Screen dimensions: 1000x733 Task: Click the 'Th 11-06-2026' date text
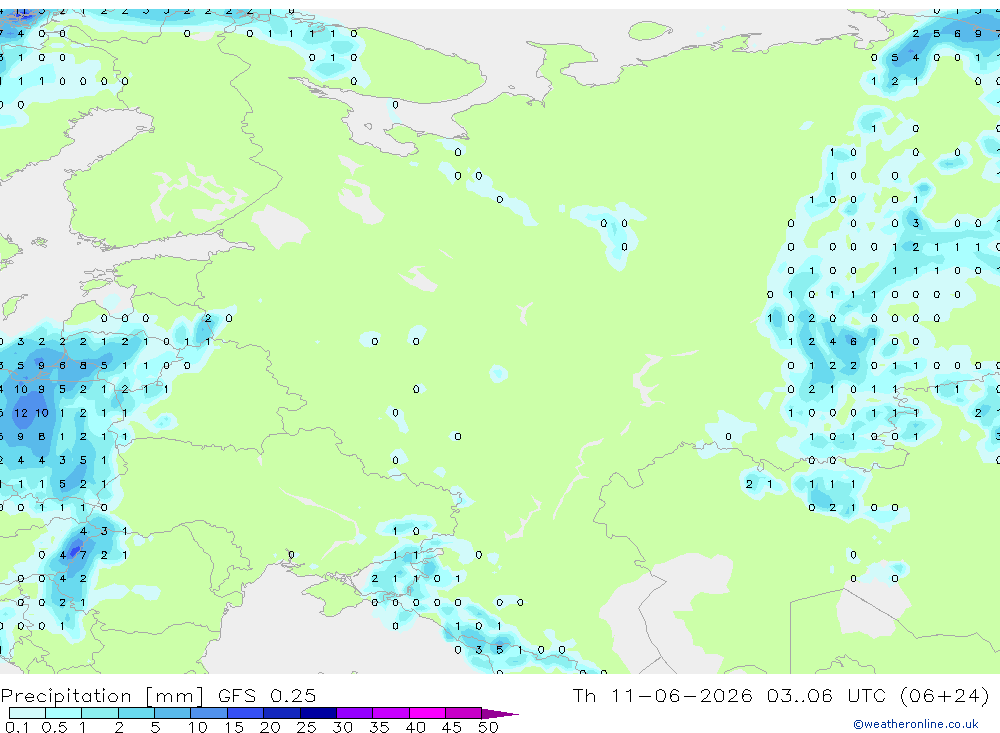[662, 695]
